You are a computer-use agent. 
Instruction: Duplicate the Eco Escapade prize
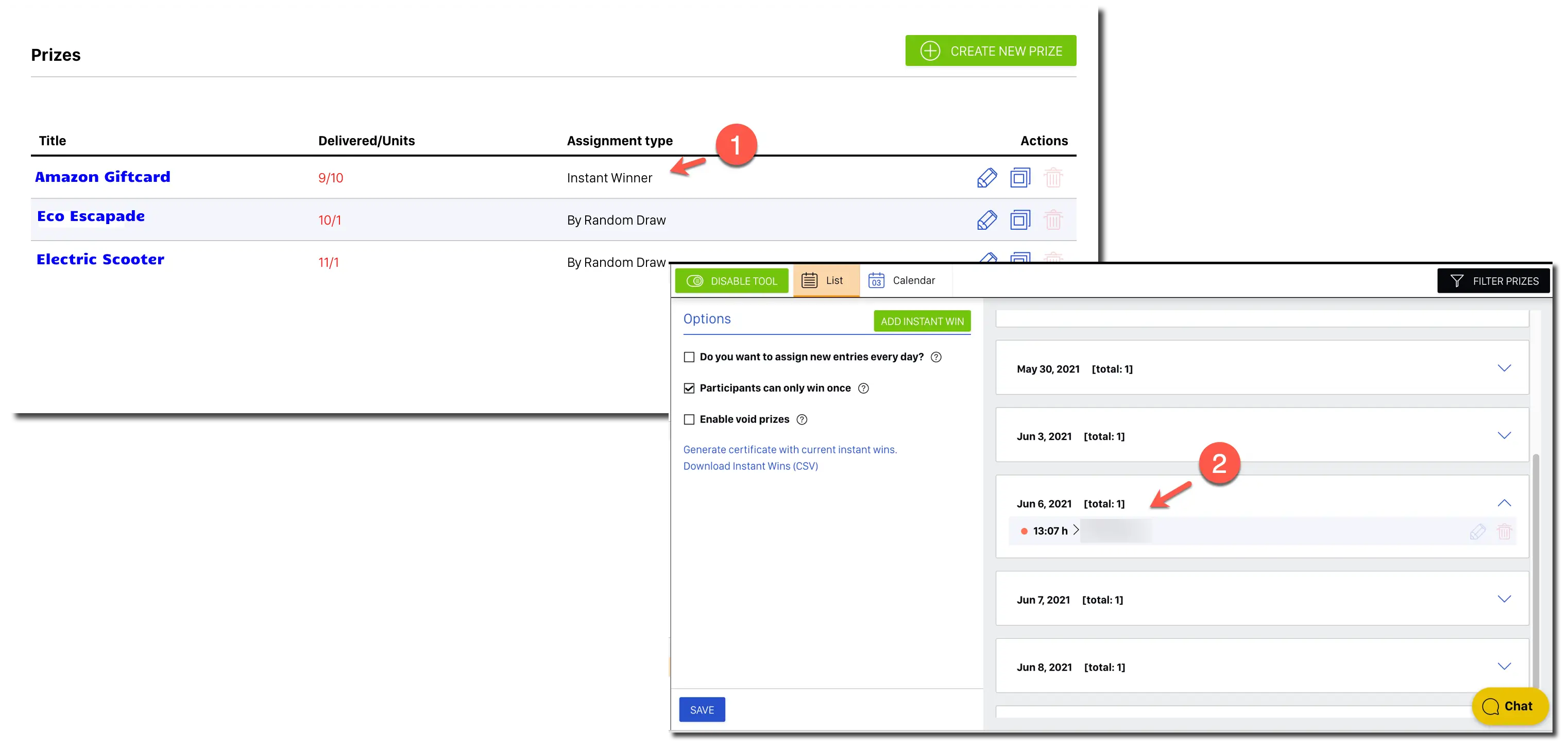point(1020,220)
